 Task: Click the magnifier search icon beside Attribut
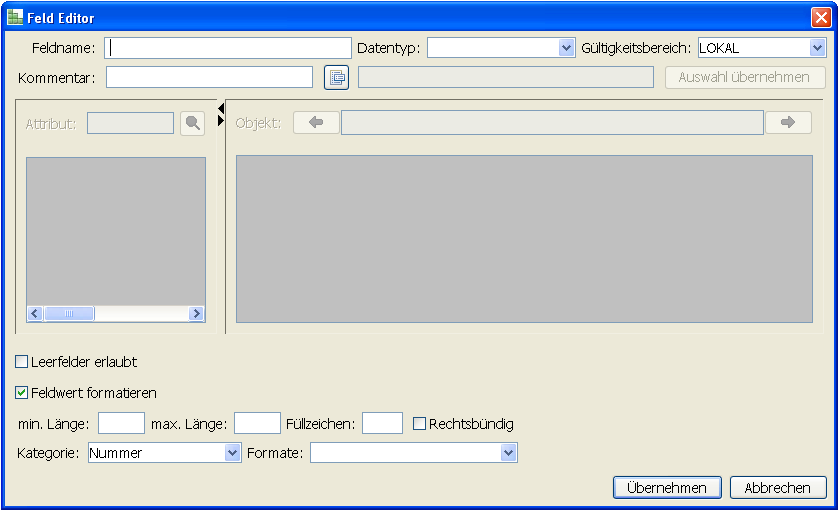pos(192,123)
